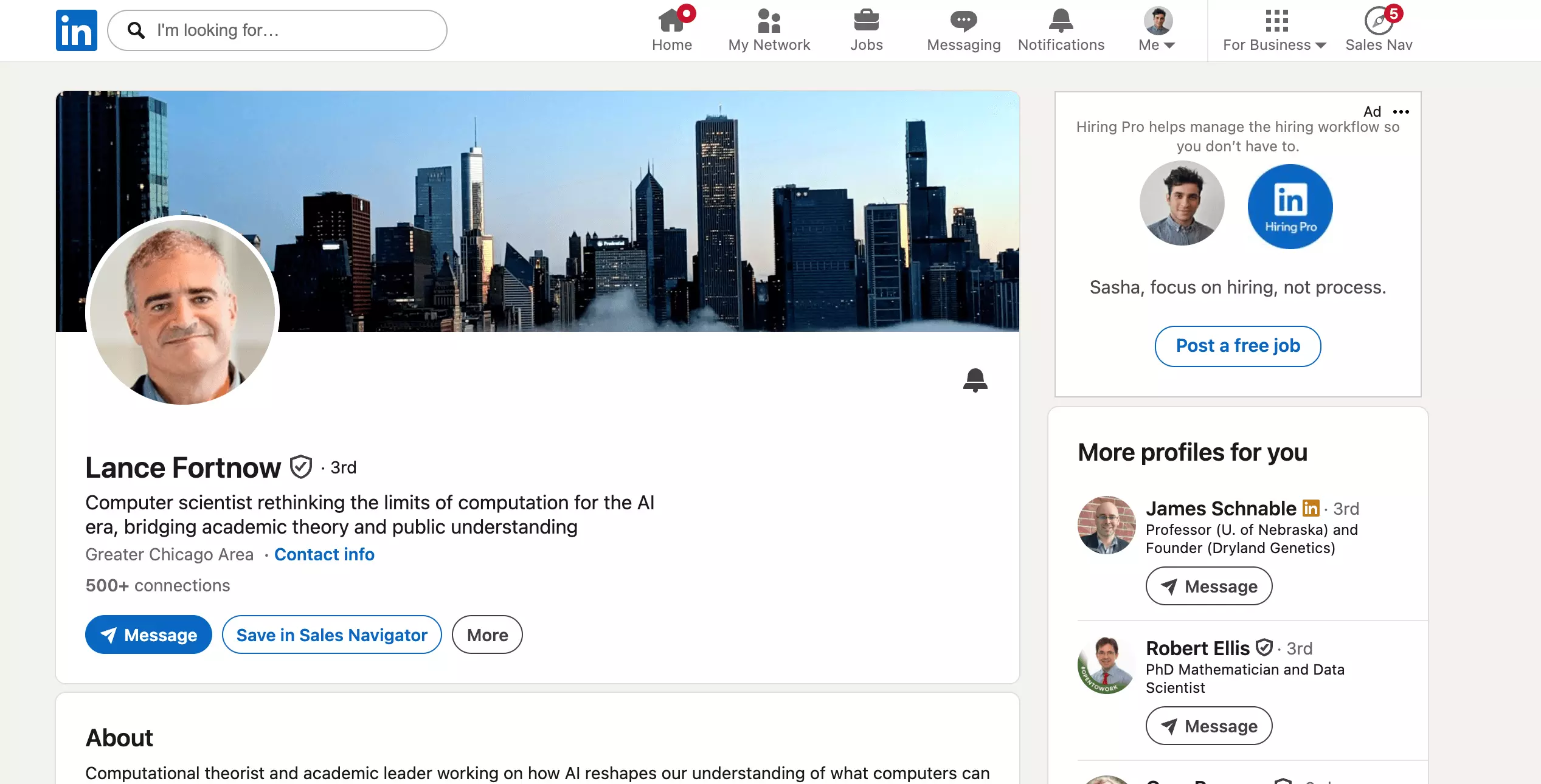
Task: Click the "About" section heading
Action: (x=119, y=738)
